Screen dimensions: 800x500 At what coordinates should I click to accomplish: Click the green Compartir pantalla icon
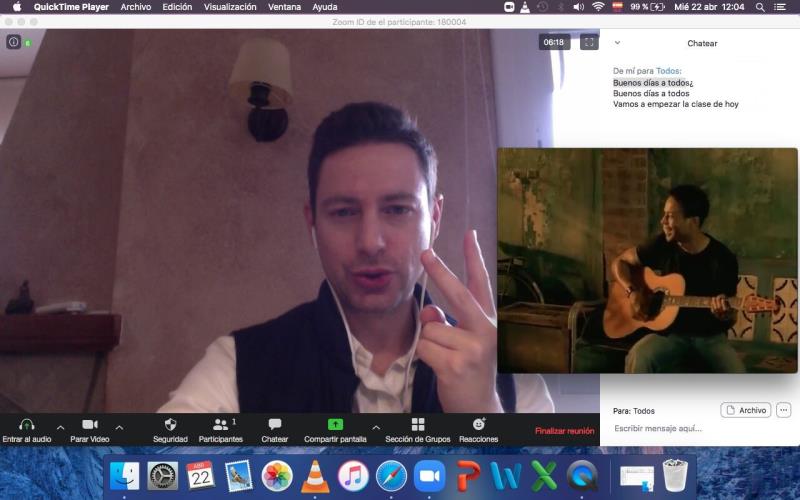(335, 424)
